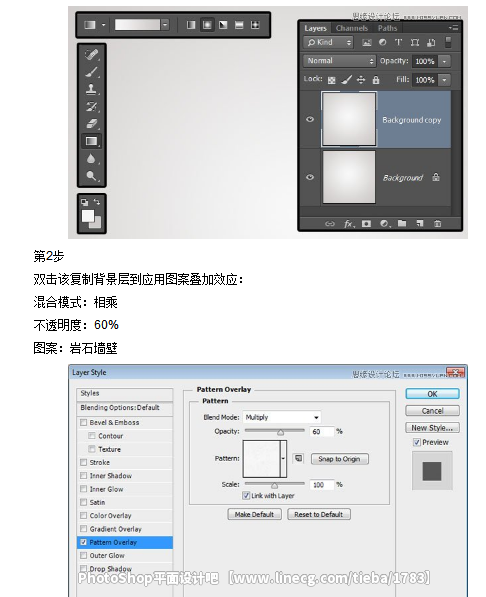This screenshot has width=486, height=597.
Task: Click the Diamond Gradient icon
Action: click(x=255, y=25)
